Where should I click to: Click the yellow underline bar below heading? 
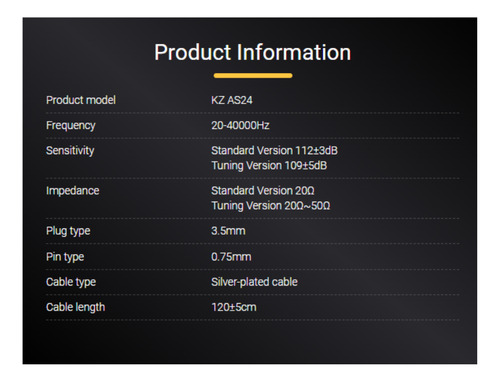(253, 76)
